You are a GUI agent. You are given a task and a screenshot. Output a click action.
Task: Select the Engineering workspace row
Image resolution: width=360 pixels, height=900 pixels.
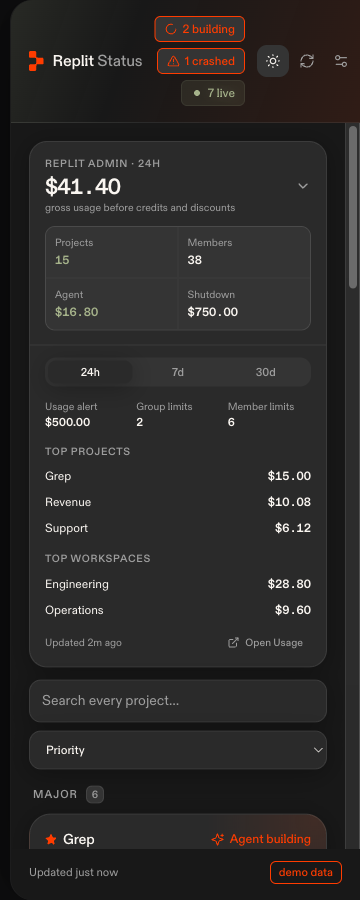click(x=178, y=584)
